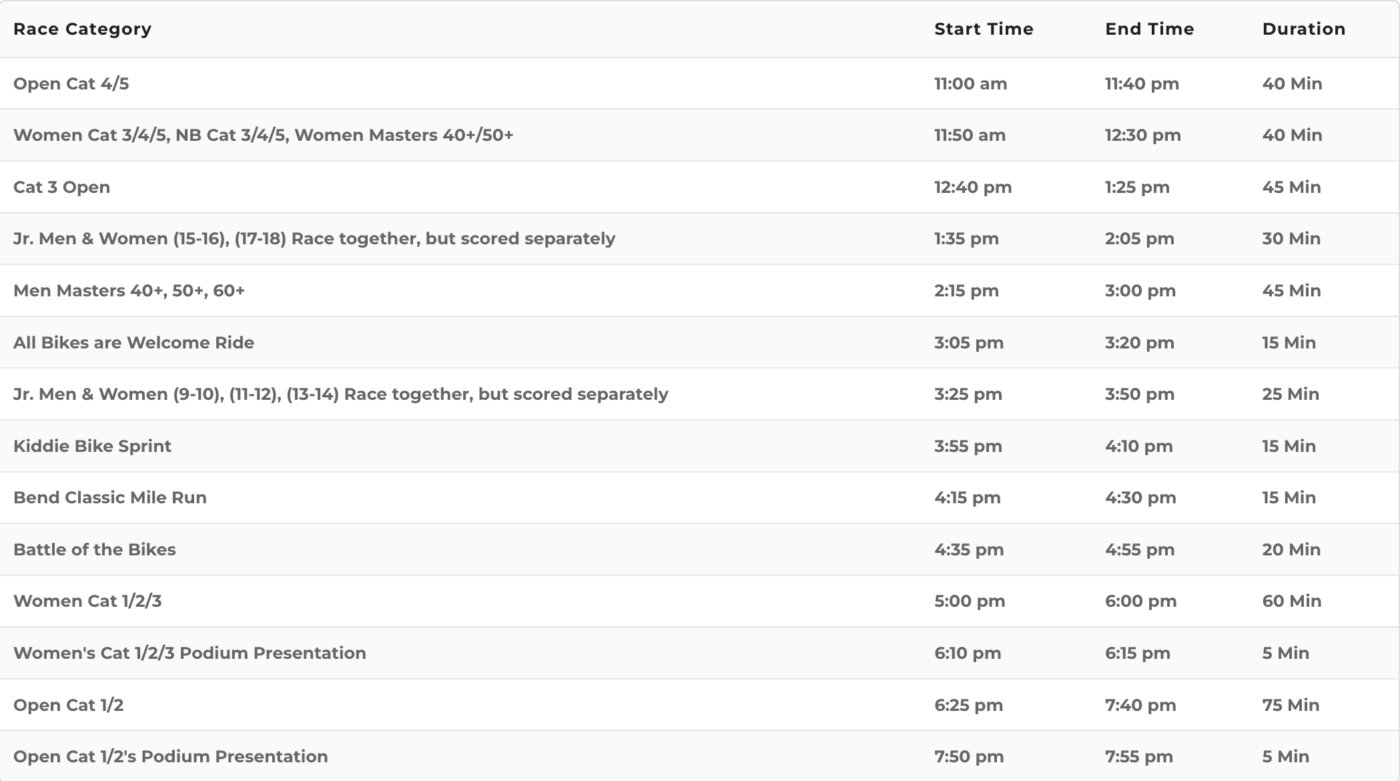Viewport: 1400px width, 781px height.
Task: Click the 6:25 pm start time
Action: coord(968,705)
